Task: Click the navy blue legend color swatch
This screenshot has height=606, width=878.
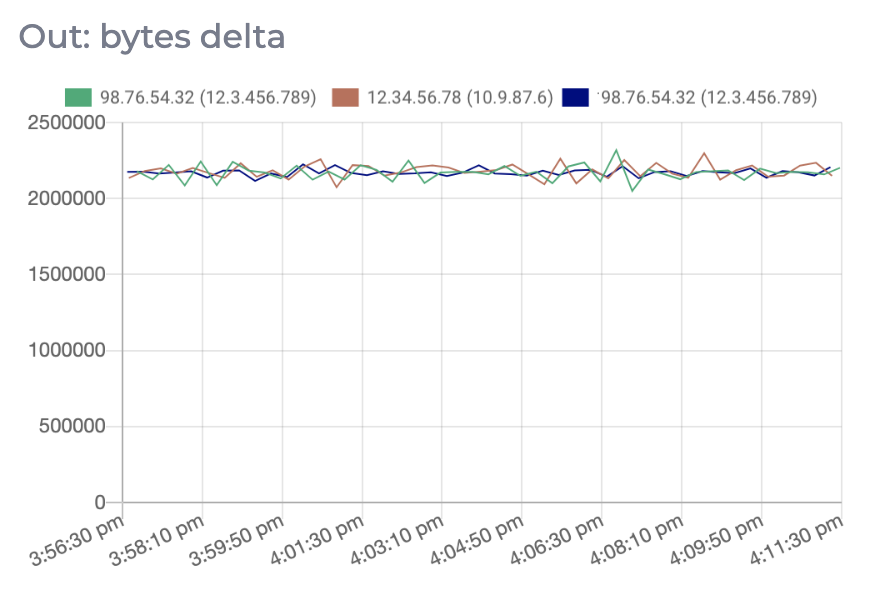Action: click(575, 97)
